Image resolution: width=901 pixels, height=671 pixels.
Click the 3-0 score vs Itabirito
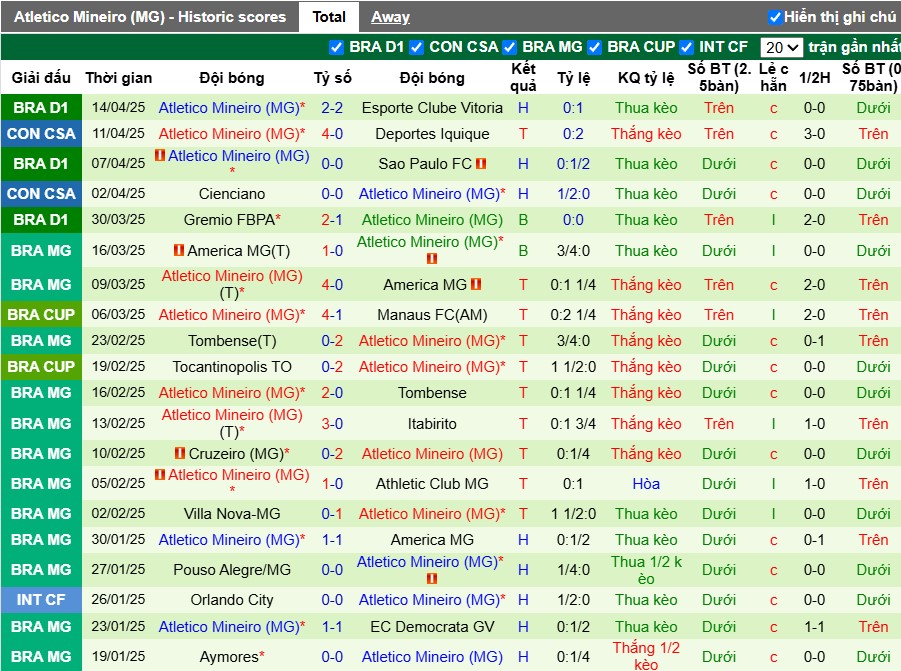pos(332,424)
